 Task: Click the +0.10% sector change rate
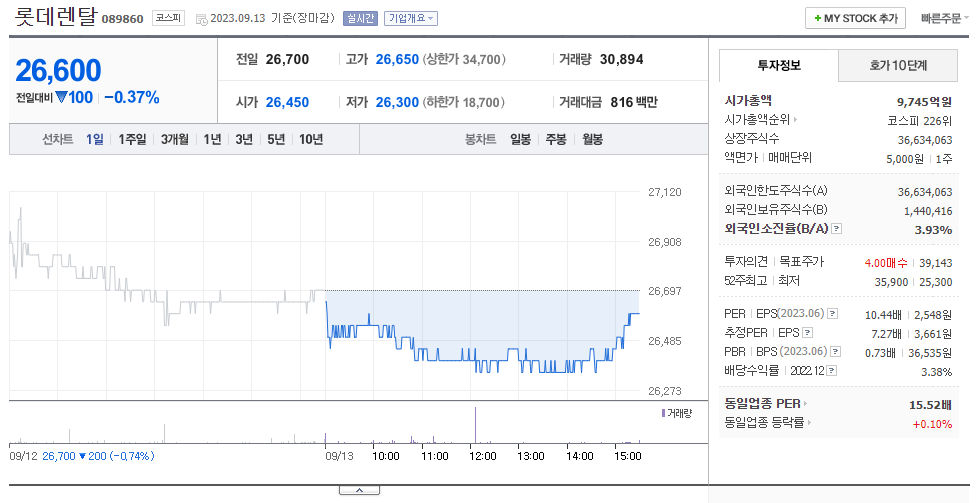(932, 424)
